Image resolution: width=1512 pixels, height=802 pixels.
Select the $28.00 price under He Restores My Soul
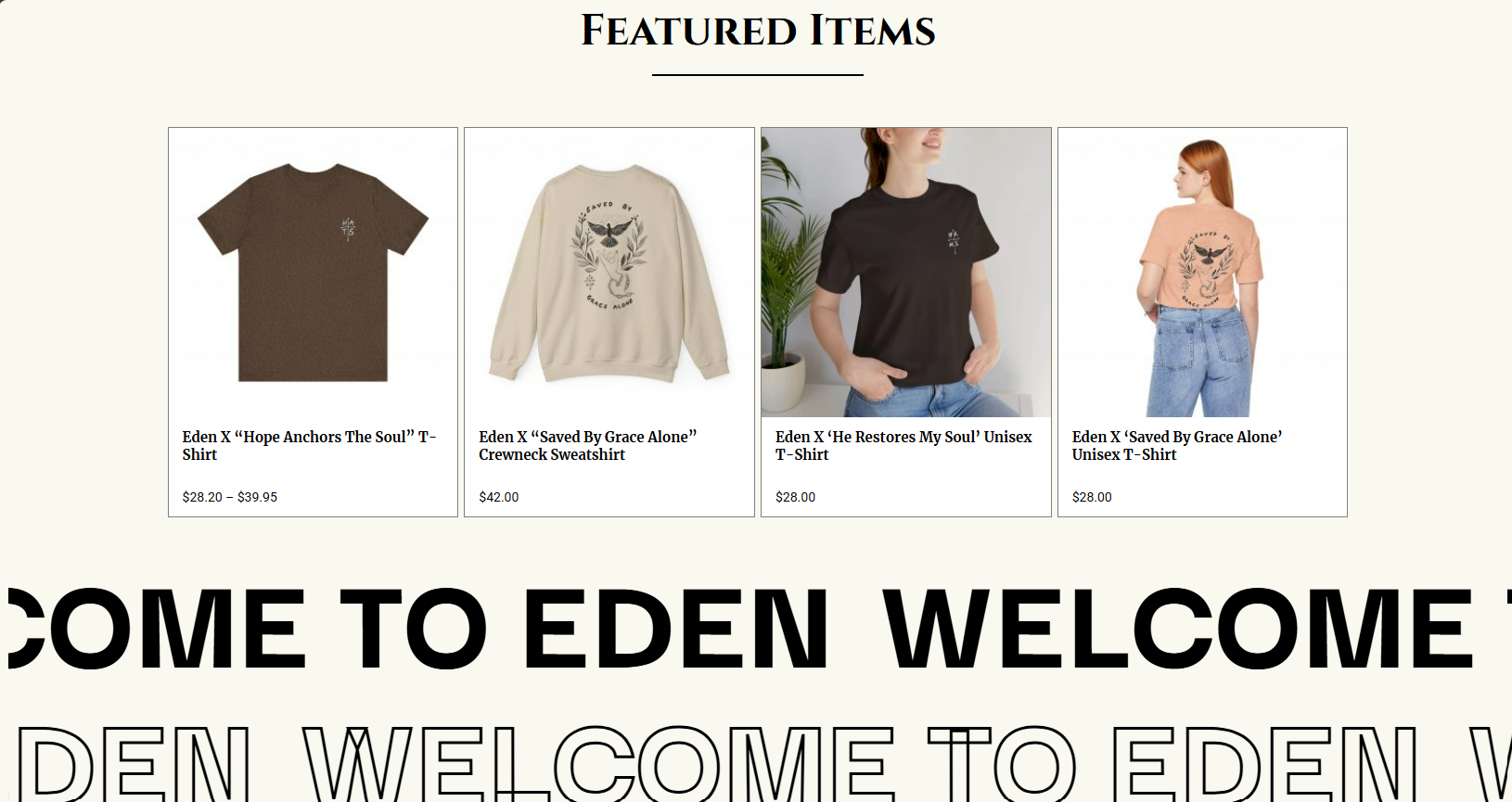(x=796, y=497)
